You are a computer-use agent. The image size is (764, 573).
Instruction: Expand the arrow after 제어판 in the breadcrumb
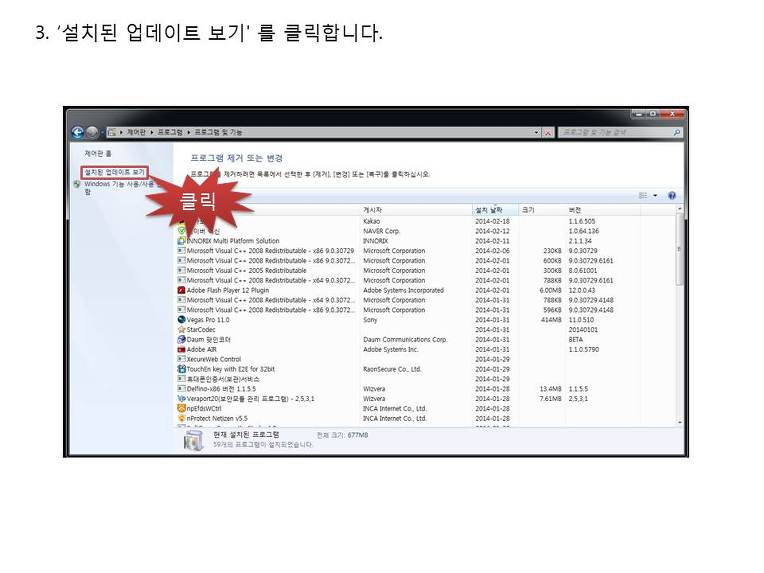point(152,132)
